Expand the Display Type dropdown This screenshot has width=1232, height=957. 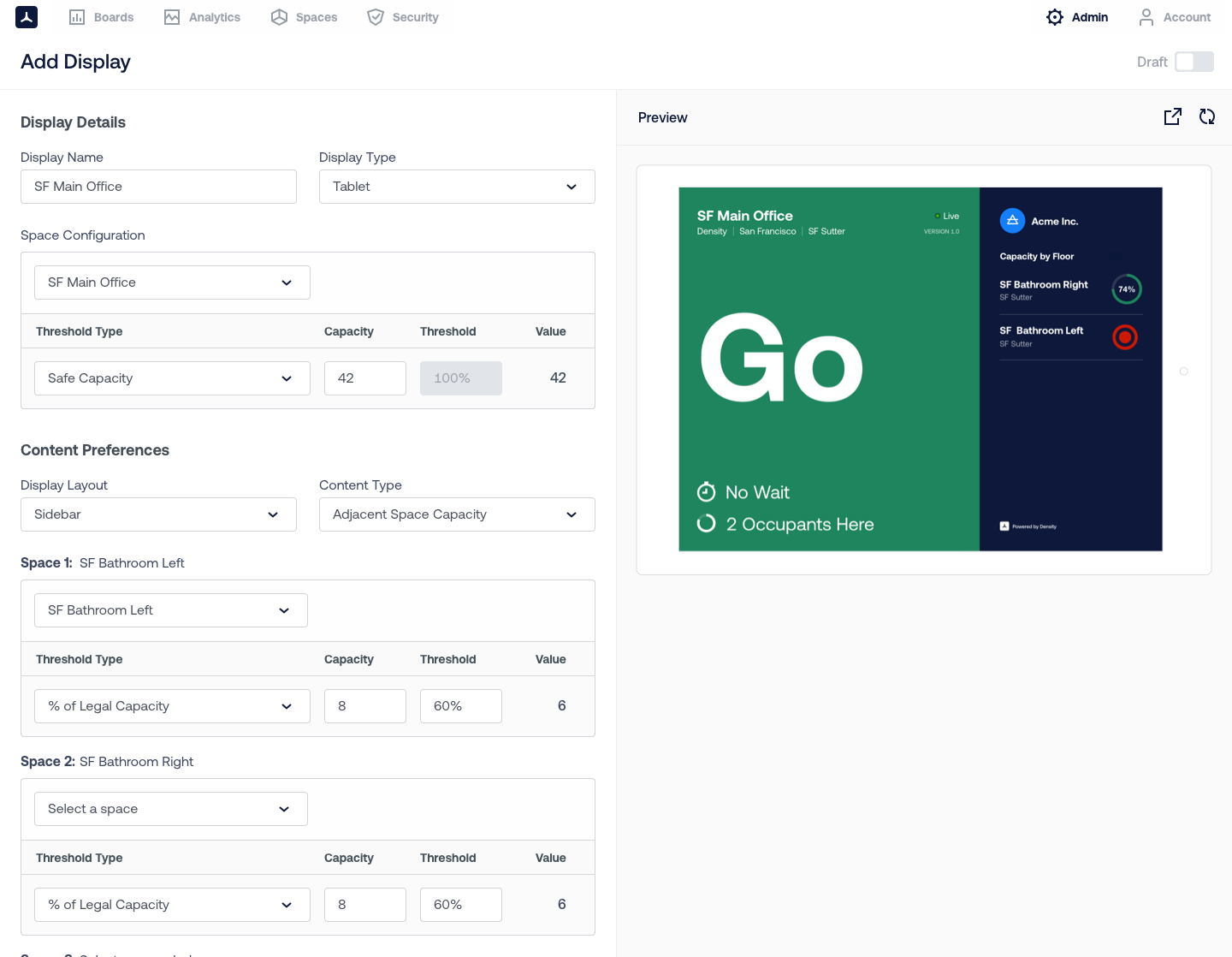click(x=457, y=187)
